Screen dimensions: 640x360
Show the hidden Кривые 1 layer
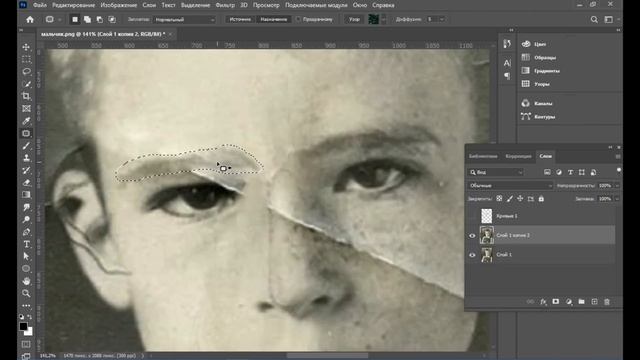(x=472, y=216)
